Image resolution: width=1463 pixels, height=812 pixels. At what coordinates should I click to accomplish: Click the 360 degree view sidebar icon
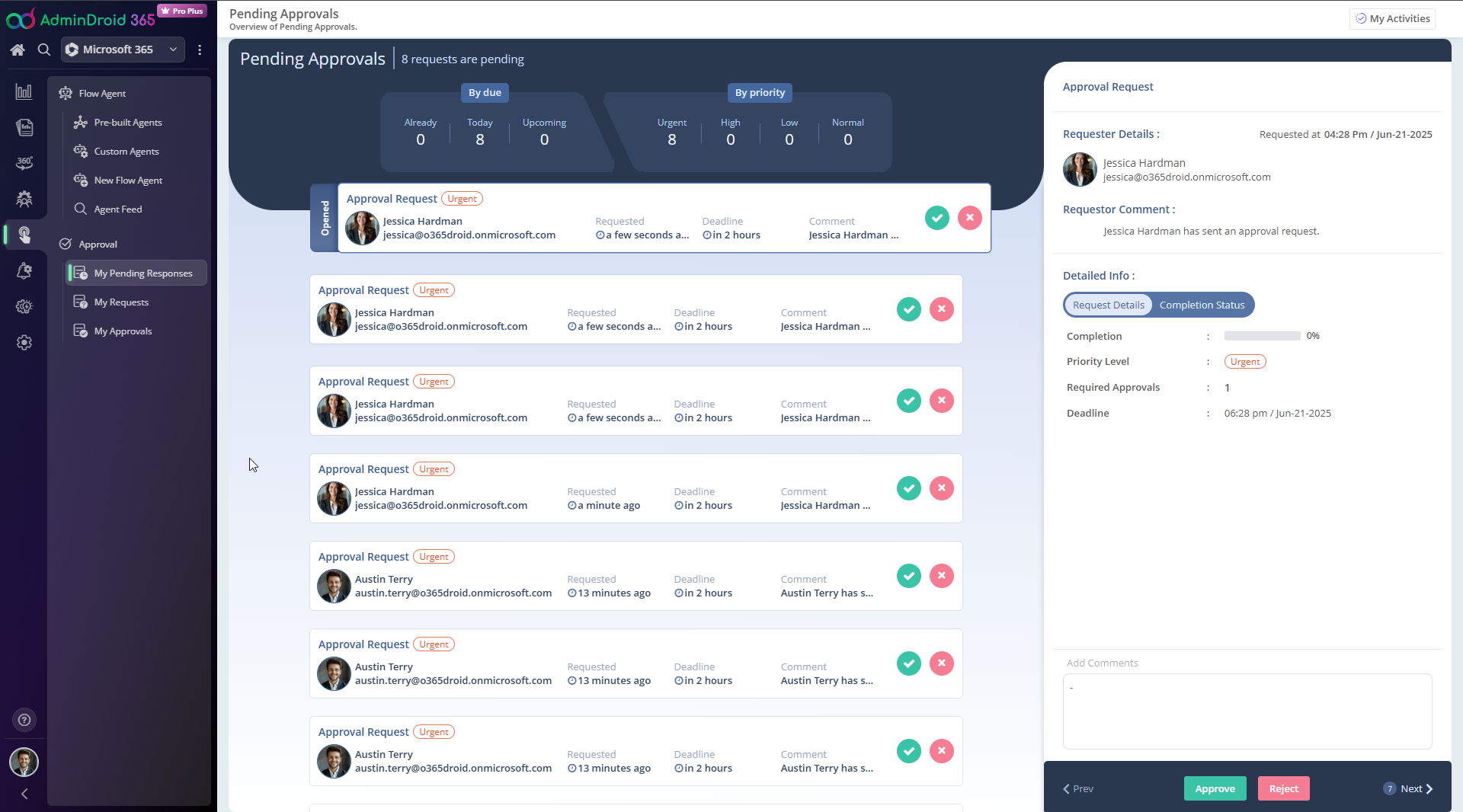(x=24, y=162)
